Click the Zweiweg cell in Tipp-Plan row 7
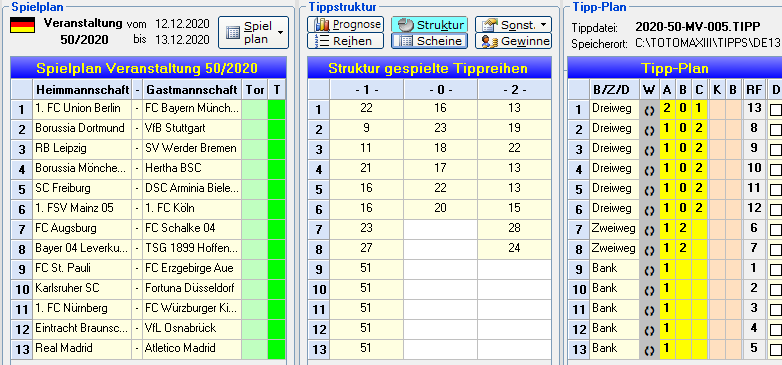Viewport: 782px width, 365px height. click(x=614, y=229)
